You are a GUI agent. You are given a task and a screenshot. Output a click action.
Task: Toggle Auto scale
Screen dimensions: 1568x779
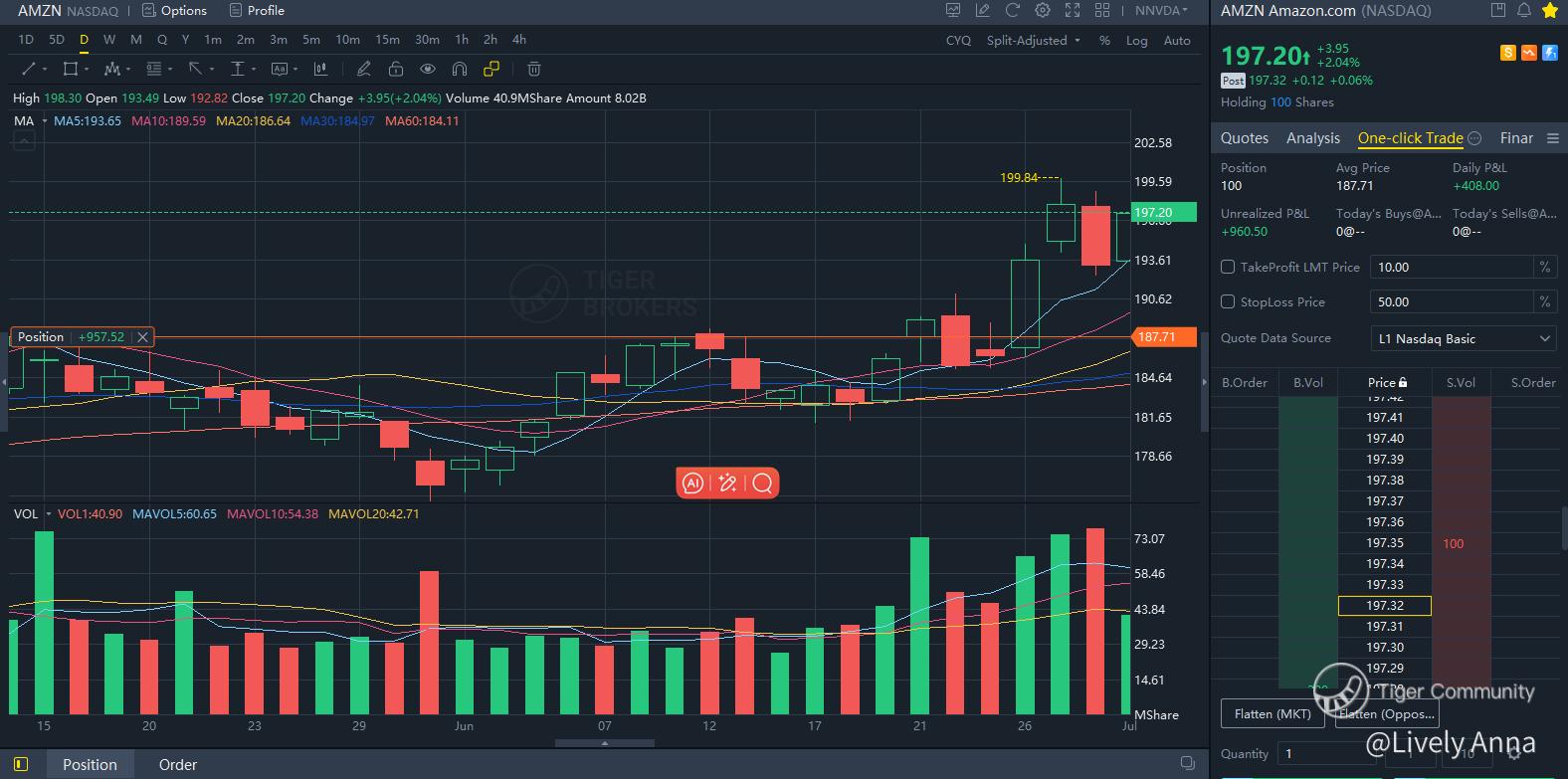[1177, 41]
